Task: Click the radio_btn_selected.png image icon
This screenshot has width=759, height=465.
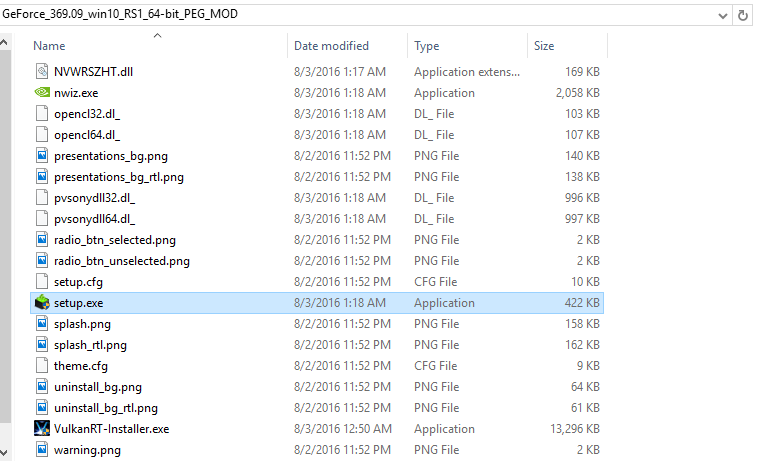Action: (42, 240)
